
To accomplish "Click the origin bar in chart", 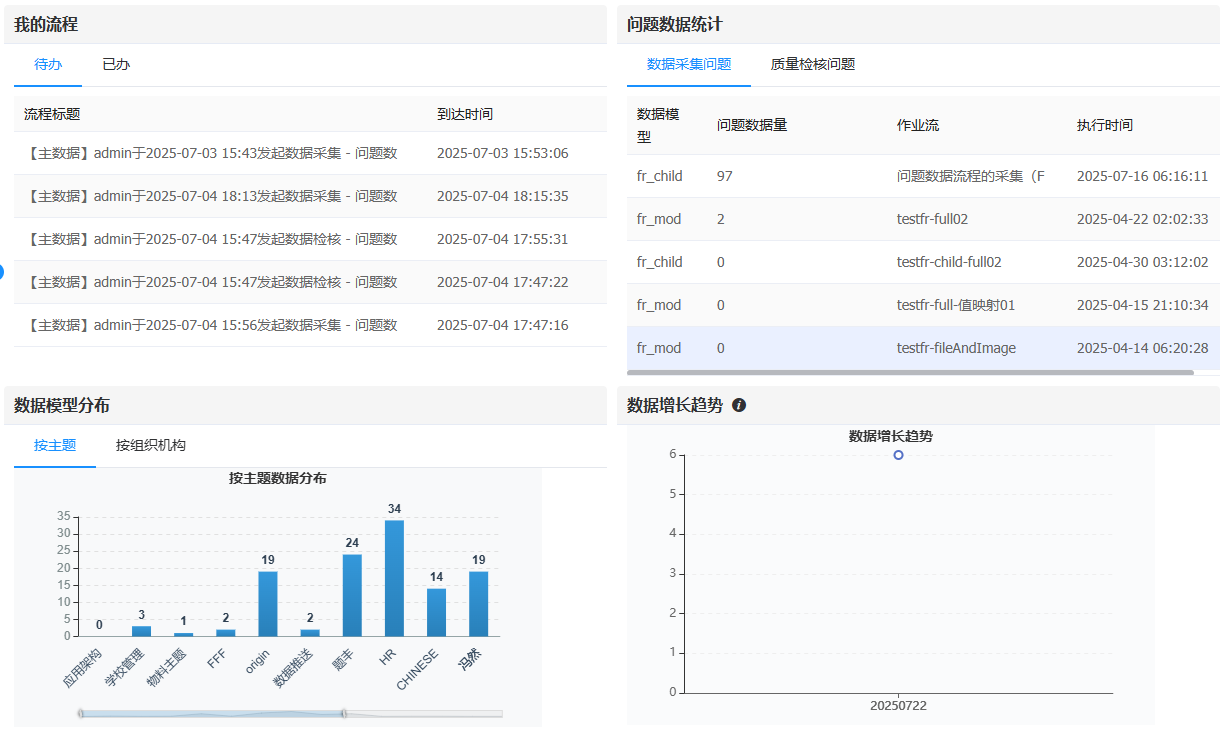I will pos(268,603).
